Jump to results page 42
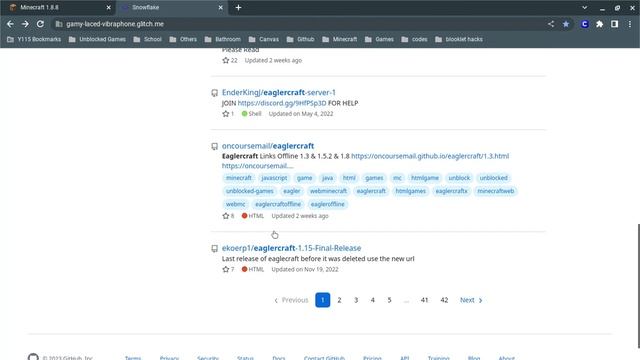 (x=444, y=300)
